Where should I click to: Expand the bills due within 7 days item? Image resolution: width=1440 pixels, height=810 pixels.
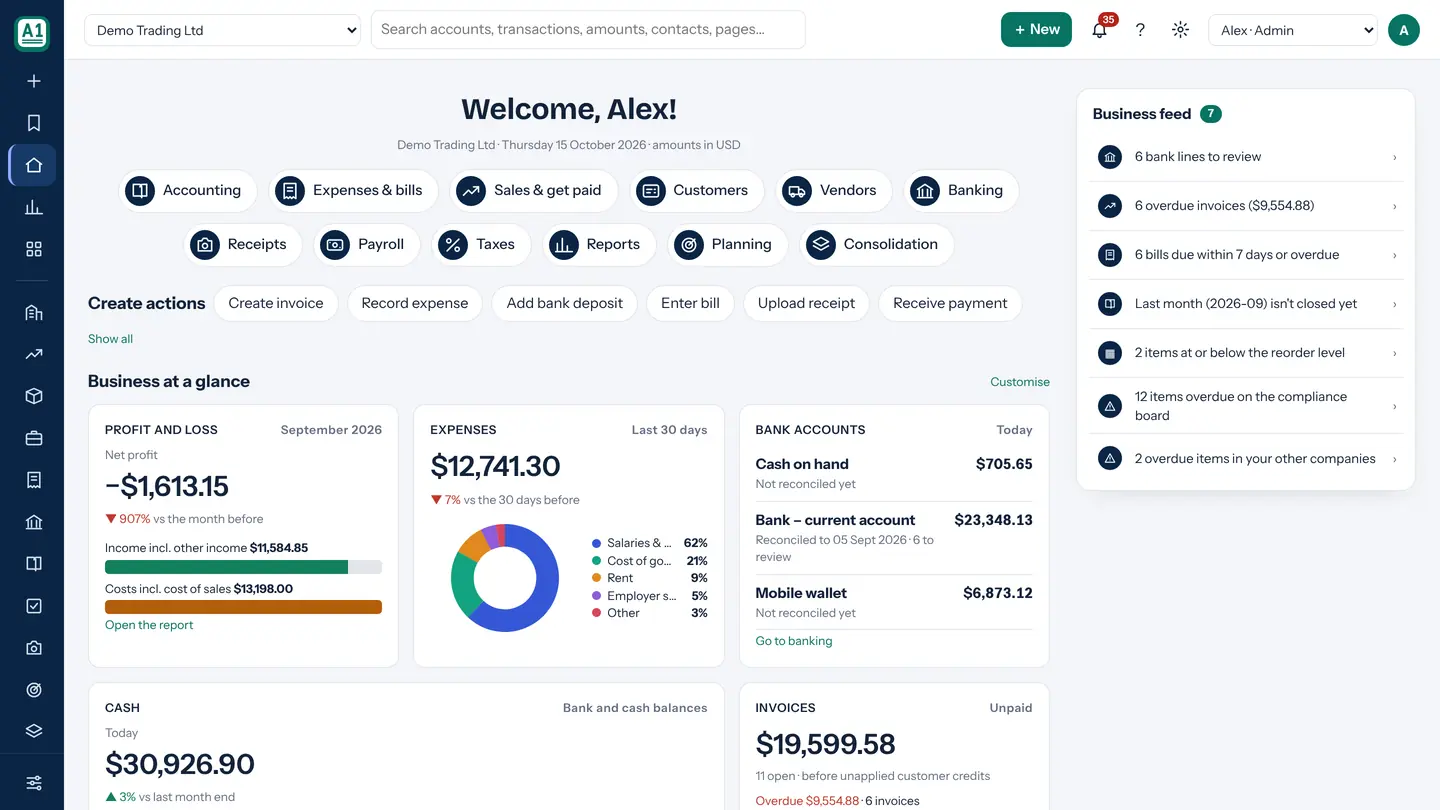pos(1246,255)
